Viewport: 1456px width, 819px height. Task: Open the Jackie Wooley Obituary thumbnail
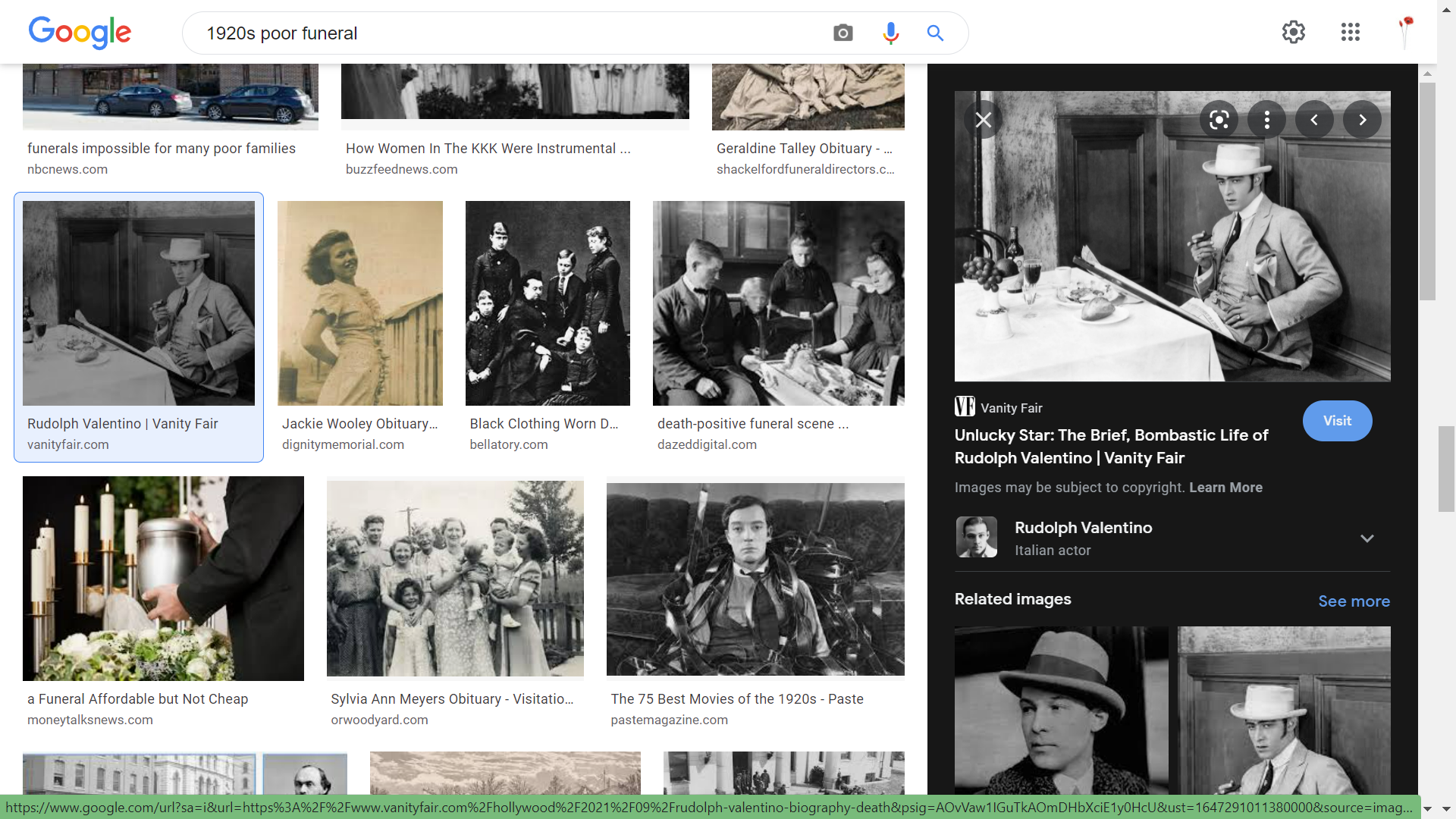pyautogui.click(x=359, y=303)
